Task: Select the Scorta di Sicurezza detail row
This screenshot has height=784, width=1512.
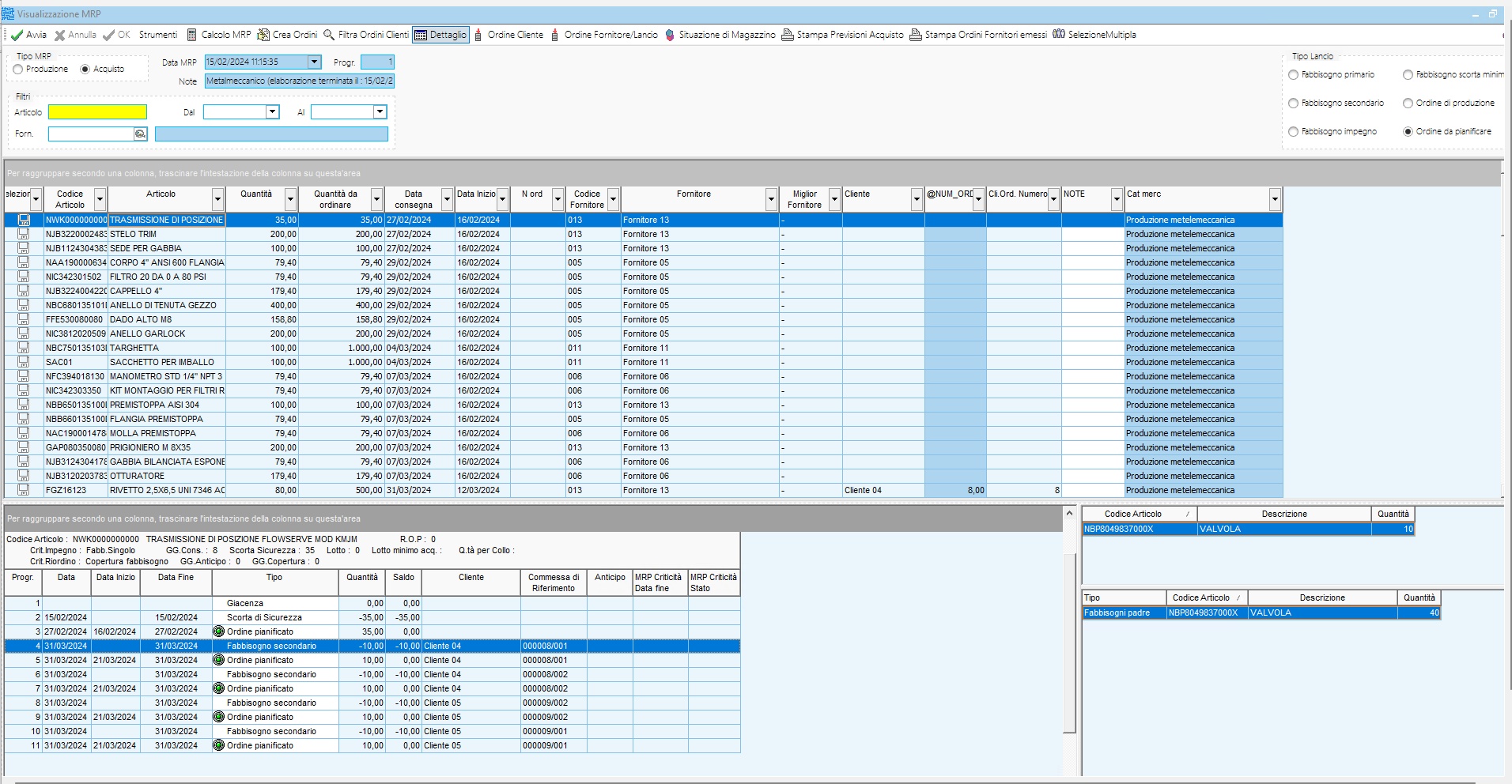Action: pos(372,617)
